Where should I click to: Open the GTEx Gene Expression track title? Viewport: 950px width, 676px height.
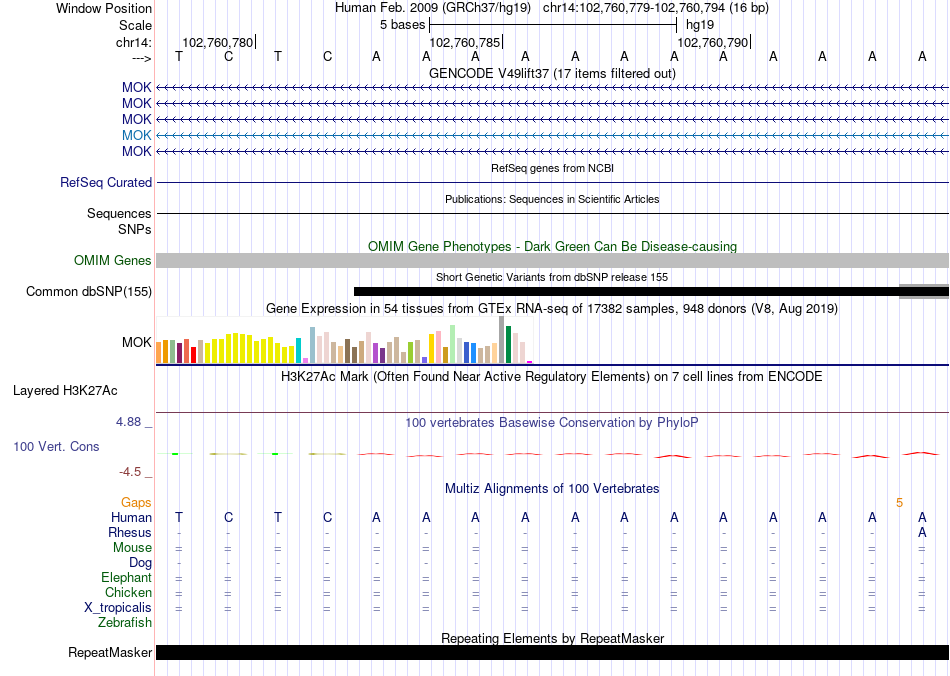pyautogui.click(x=552, y=308)
